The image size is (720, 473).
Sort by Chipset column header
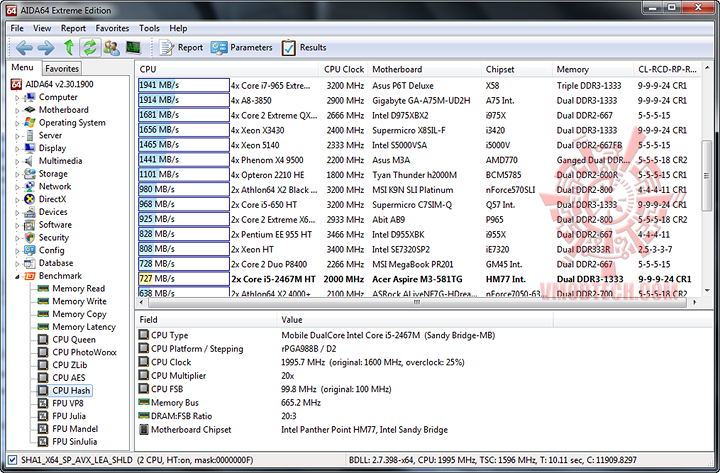pos(516,69)
